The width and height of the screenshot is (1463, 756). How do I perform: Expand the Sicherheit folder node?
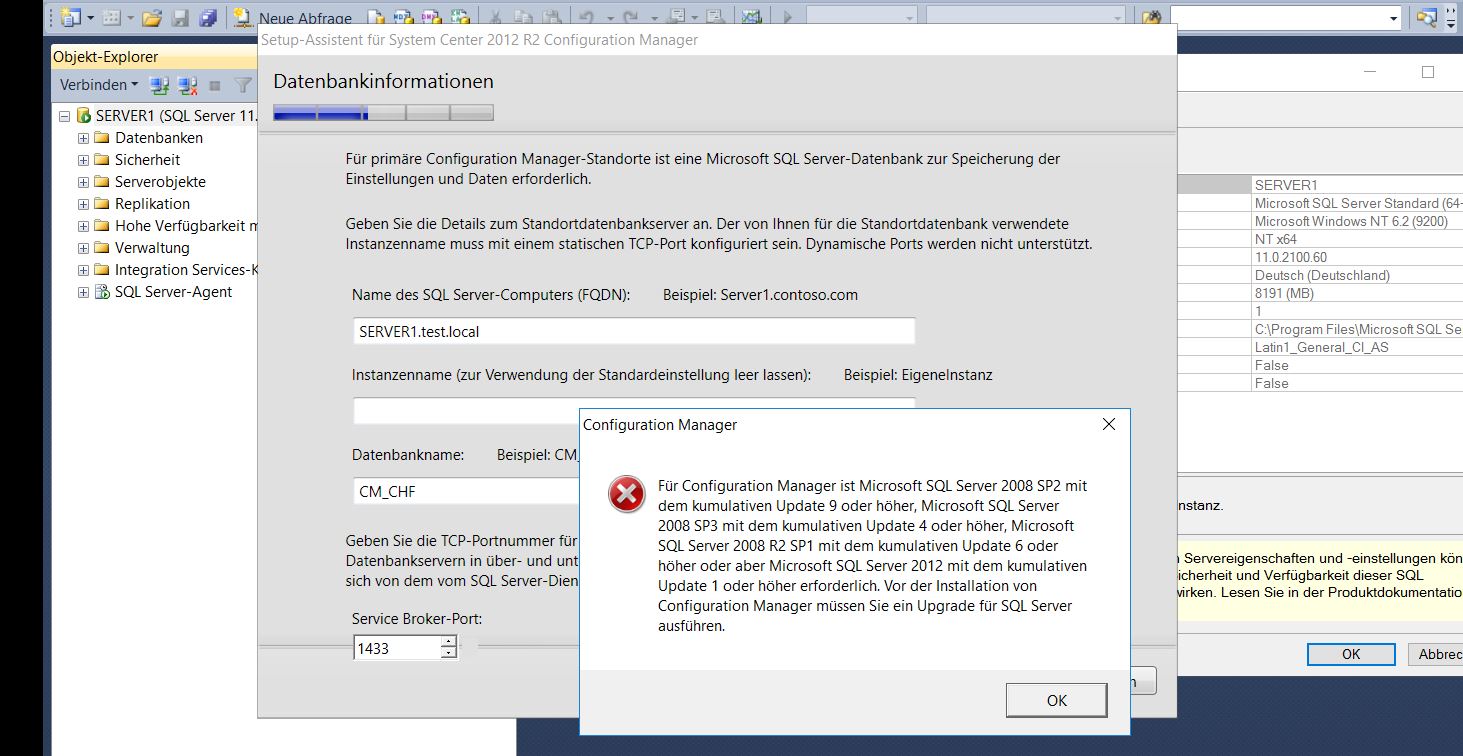pos(84,160)
